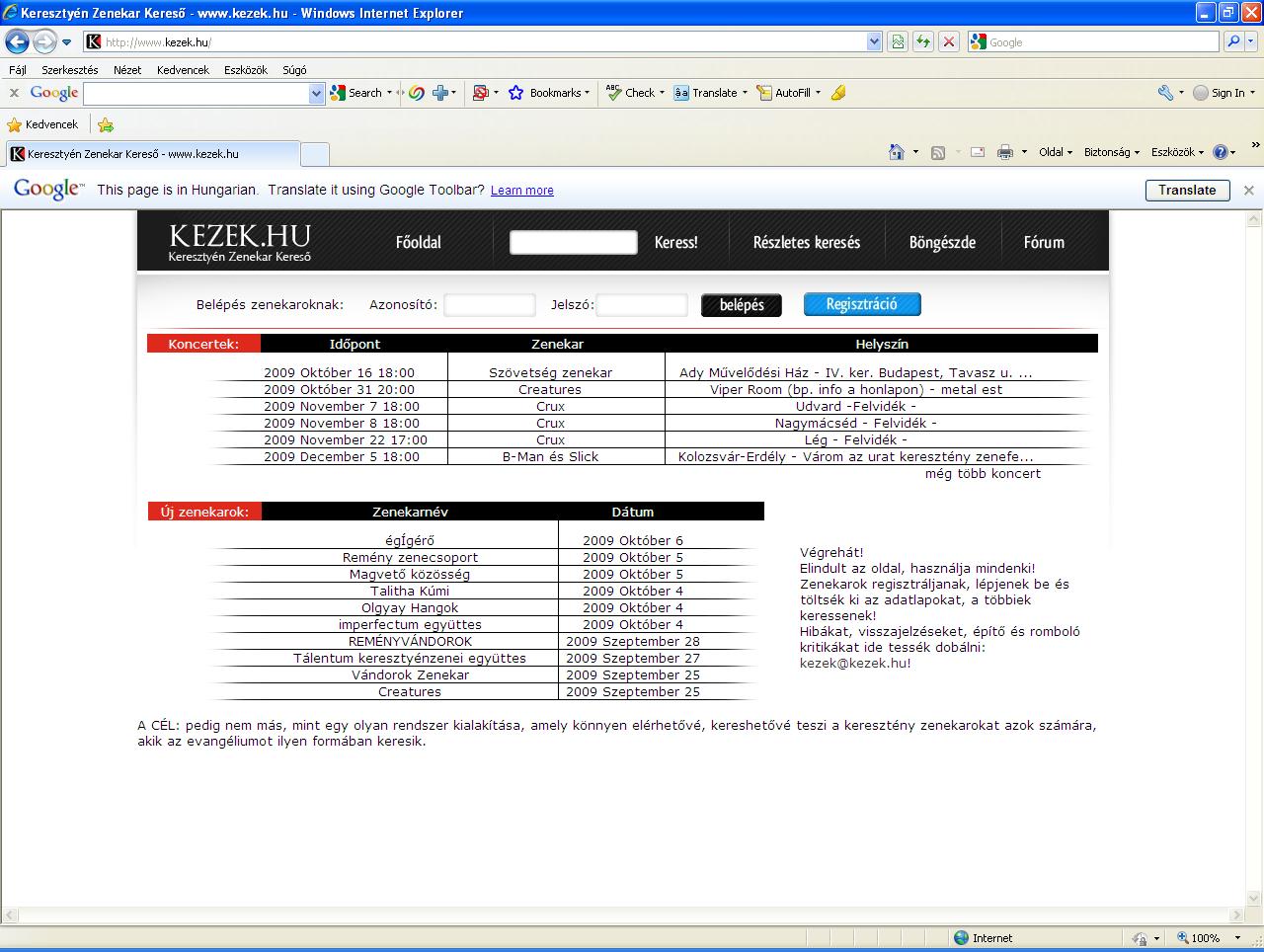The height and width of the screenshot is (952, 1264).
Task: Open the Kedvencek menu in menu bar
Action: click(x=183, y=70)
